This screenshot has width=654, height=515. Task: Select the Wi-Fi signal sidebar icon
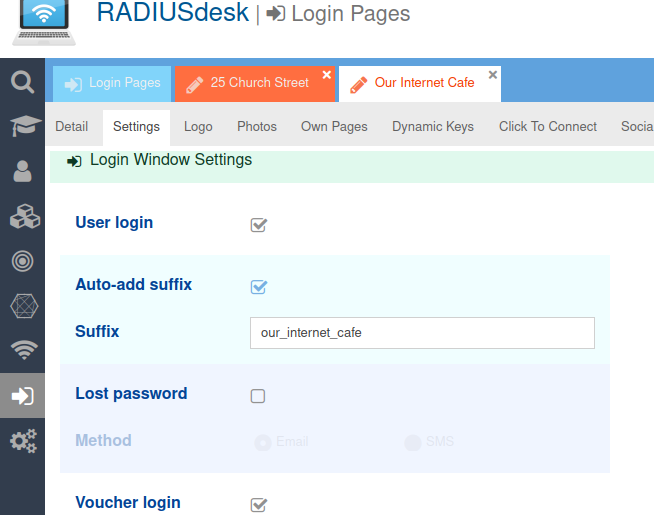pyautogui.click(x=22, y=351)
